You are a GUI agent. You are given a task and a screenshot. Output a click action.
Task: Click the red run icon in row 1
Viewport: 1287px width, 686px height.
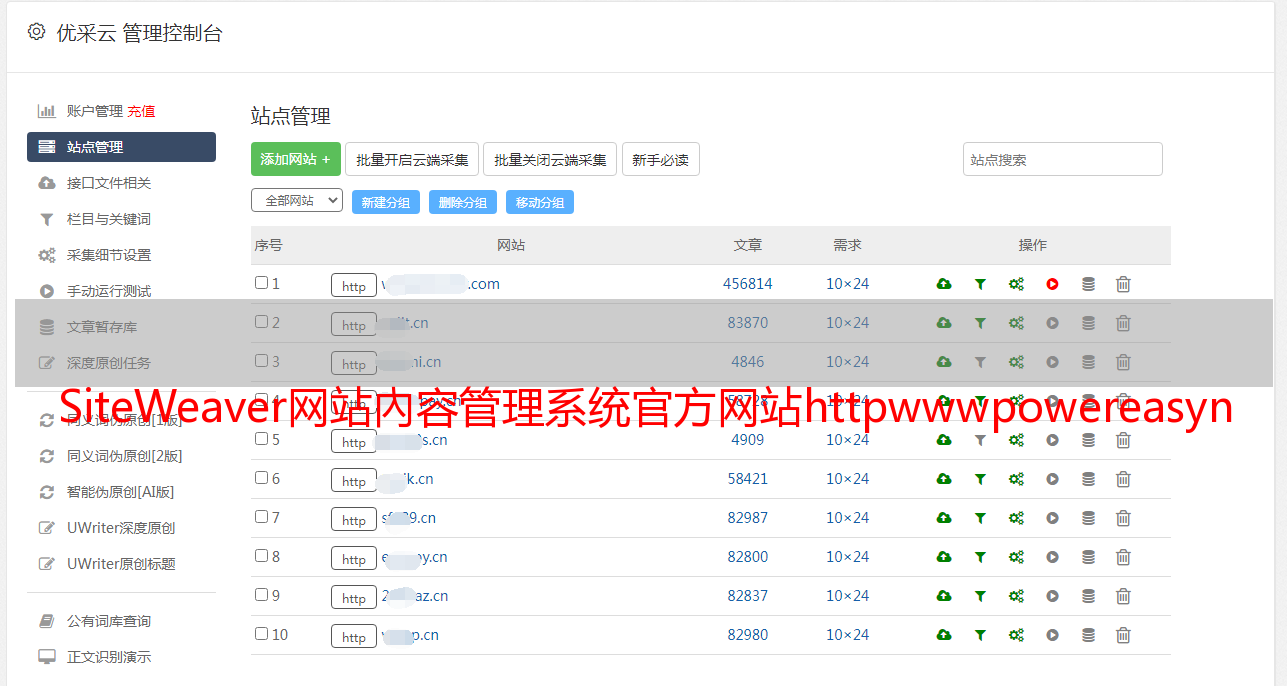[x=1052, y=284]
